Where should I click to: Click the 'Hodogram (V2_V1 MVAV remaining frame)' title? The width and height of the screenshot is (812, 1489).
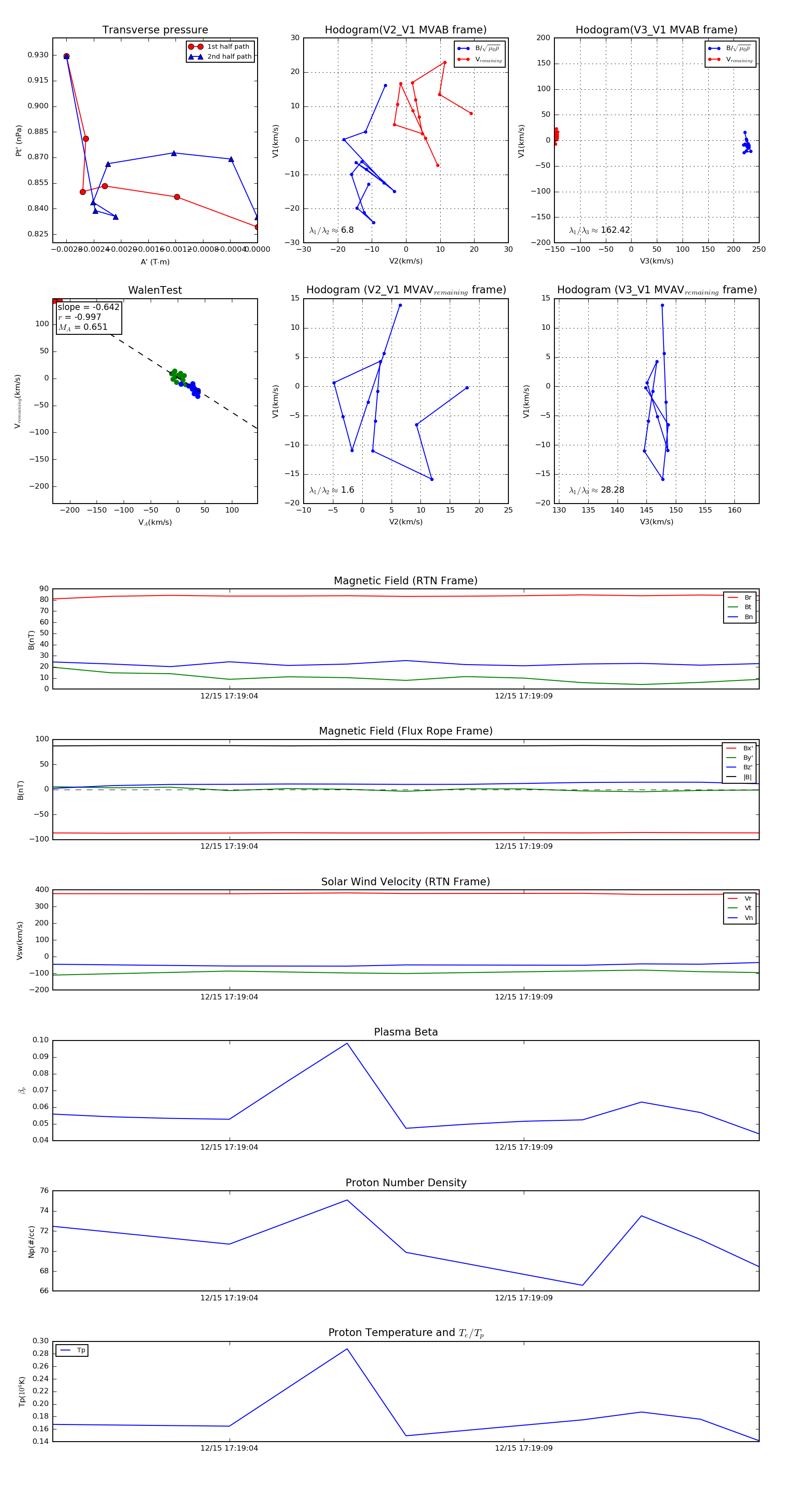406,290
